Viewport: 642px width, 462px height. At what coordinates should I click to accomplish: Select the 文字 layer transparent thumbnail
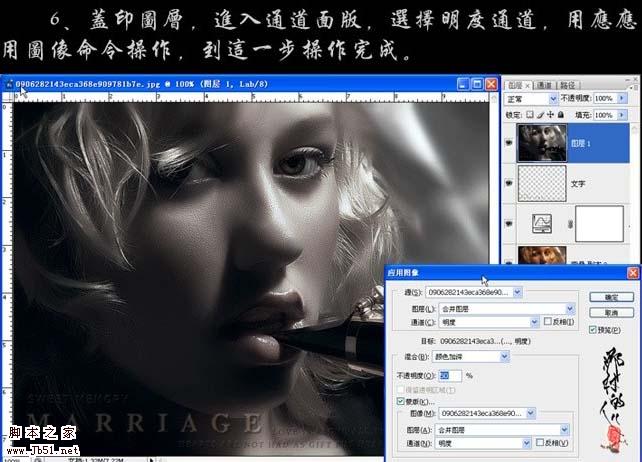[542, 183]
